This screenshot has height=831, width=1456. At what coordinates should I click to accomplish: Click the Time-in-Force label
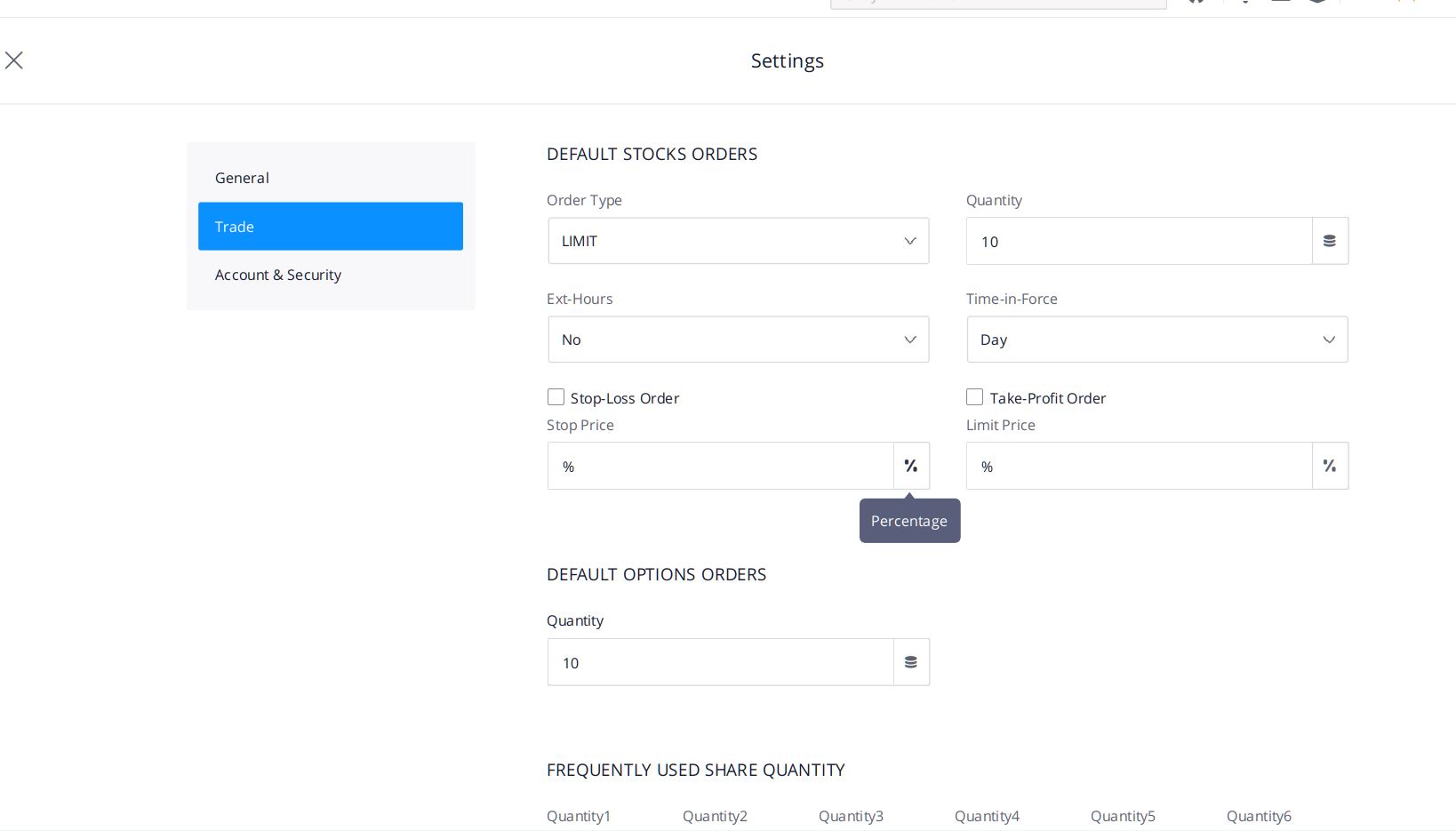tap(1012, 299)
